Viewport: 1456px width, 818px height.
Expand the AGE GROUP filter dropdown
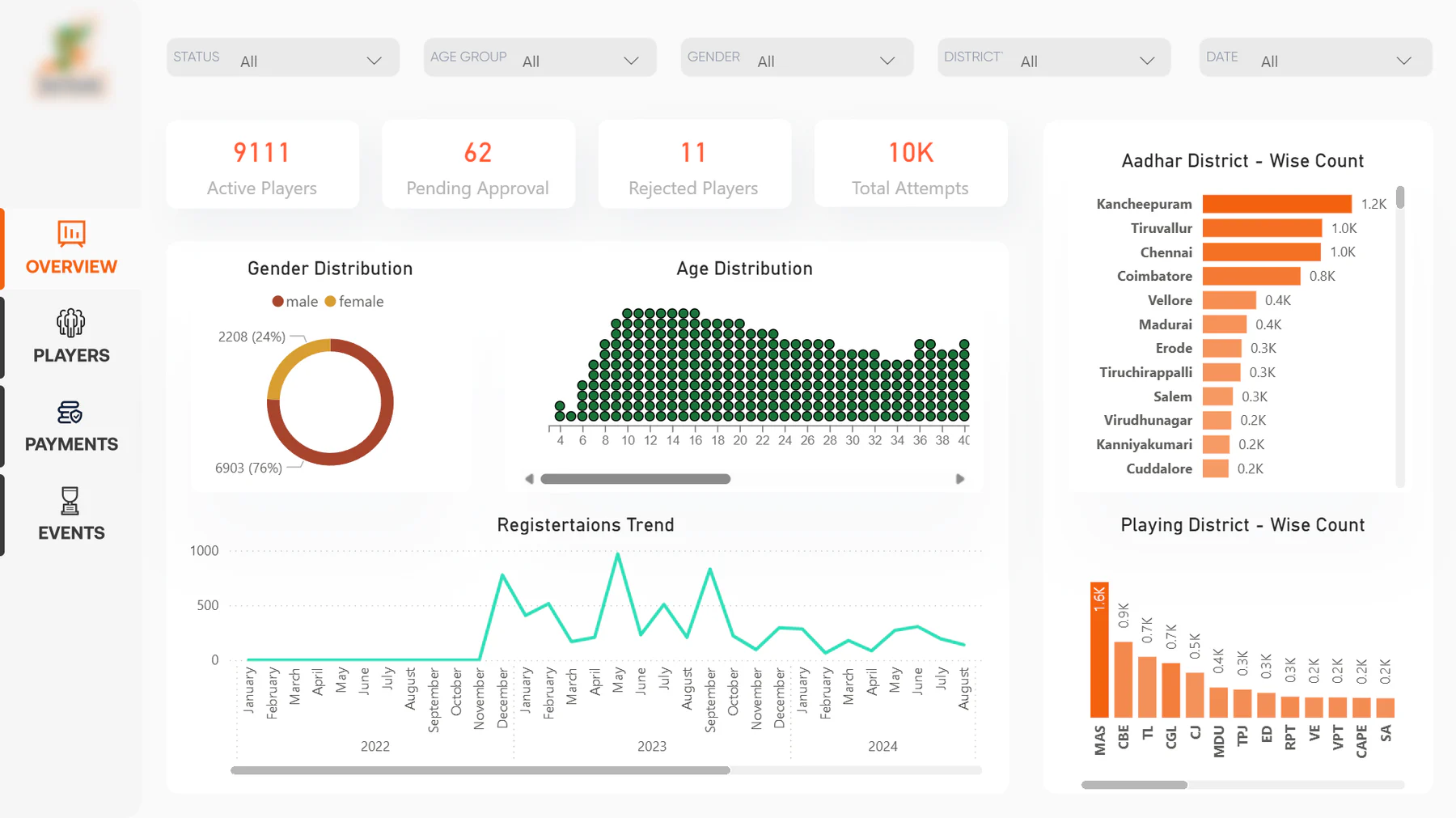tap(540, 57)
